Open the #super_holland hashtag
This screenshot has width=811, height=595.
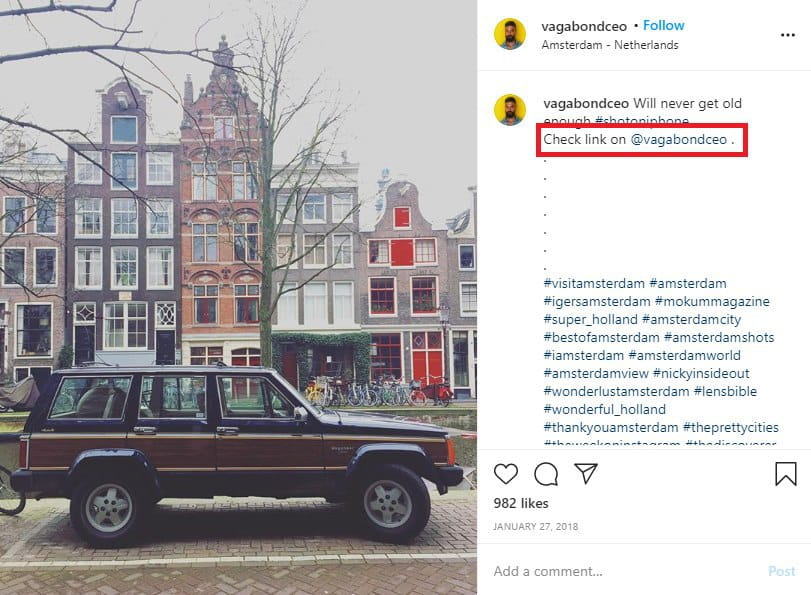tap(590, 319)
